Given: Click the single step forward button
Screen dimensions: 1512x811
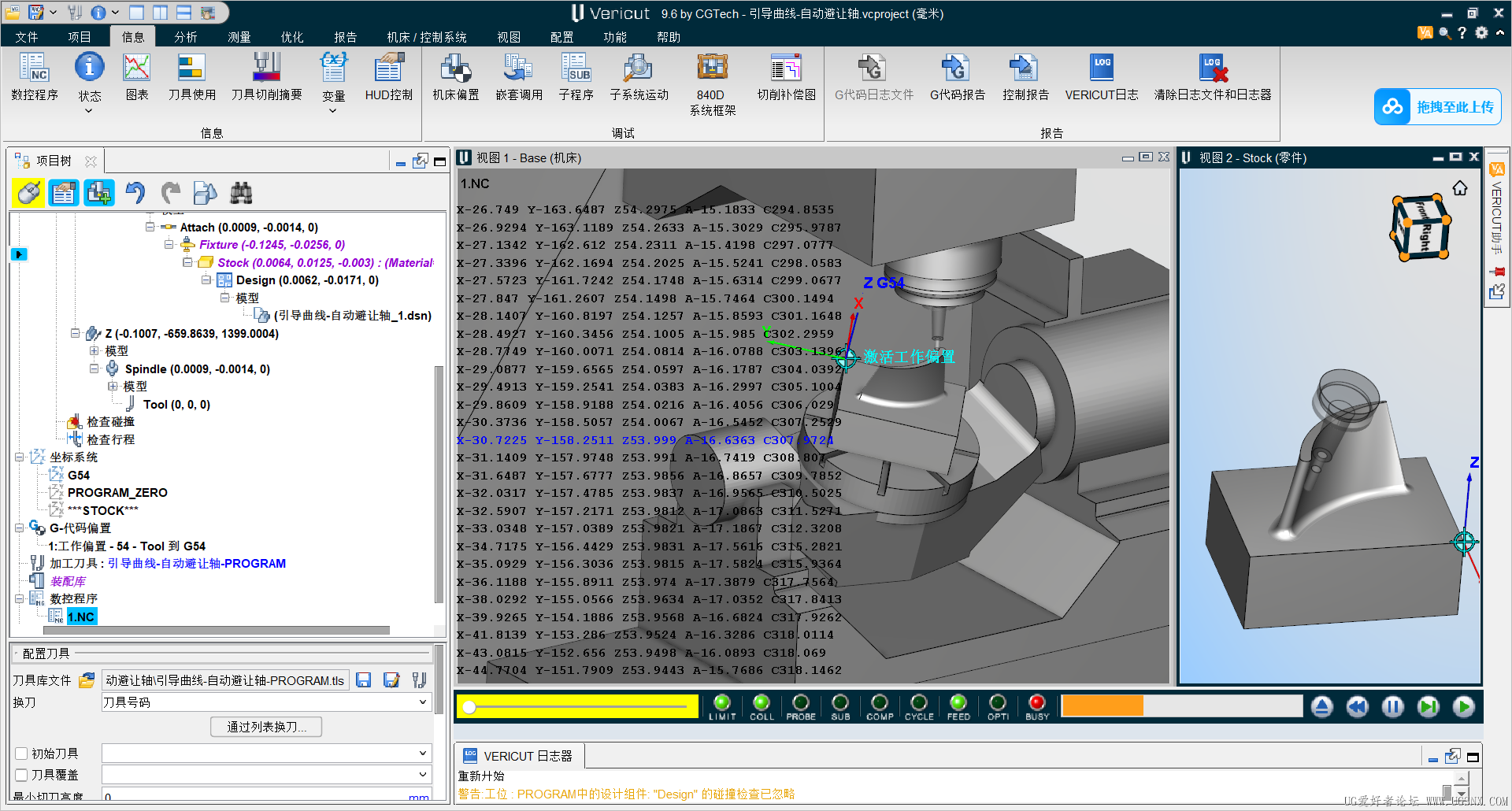Looking at the screenshot, I should click(x=1429, y=707).
